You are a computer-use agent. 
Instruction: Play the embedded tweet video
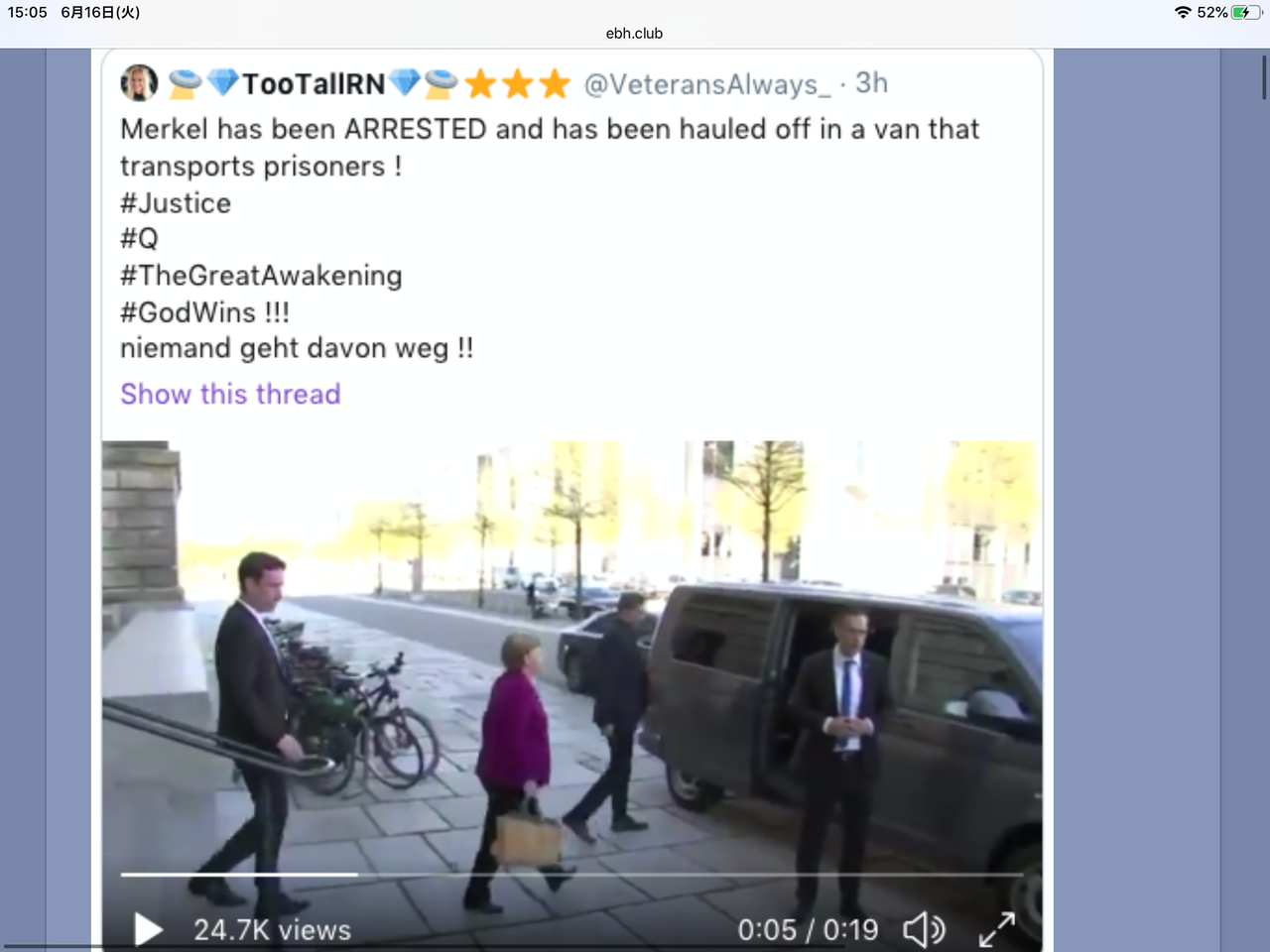149,929
